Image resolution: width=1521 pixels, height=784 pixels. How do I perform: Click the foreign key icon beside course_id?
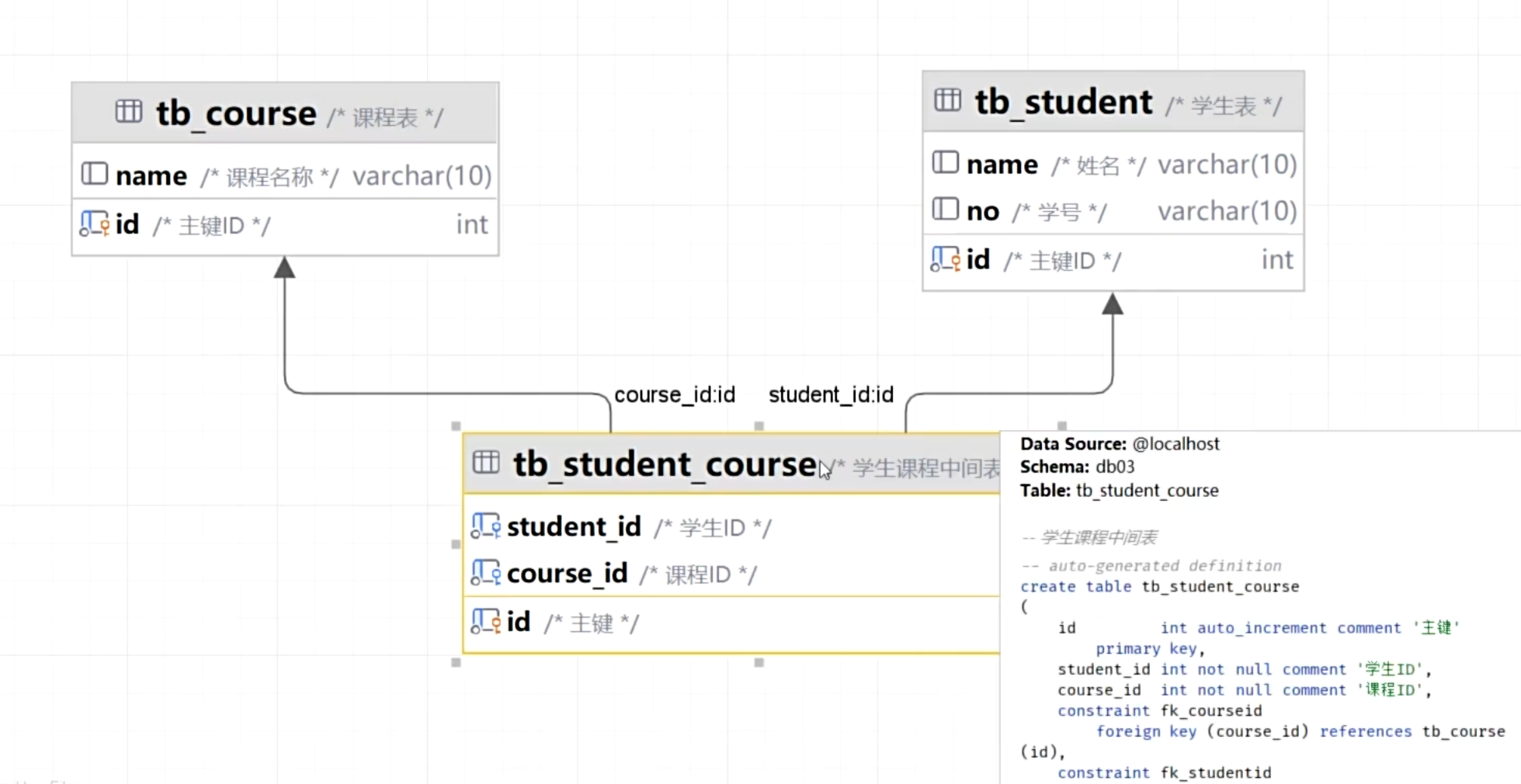pyautogui.click(x=486, y=573)
